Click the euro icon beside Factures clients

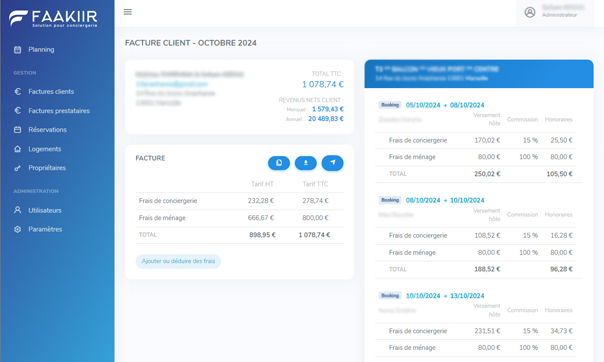[x=17, y=92]
